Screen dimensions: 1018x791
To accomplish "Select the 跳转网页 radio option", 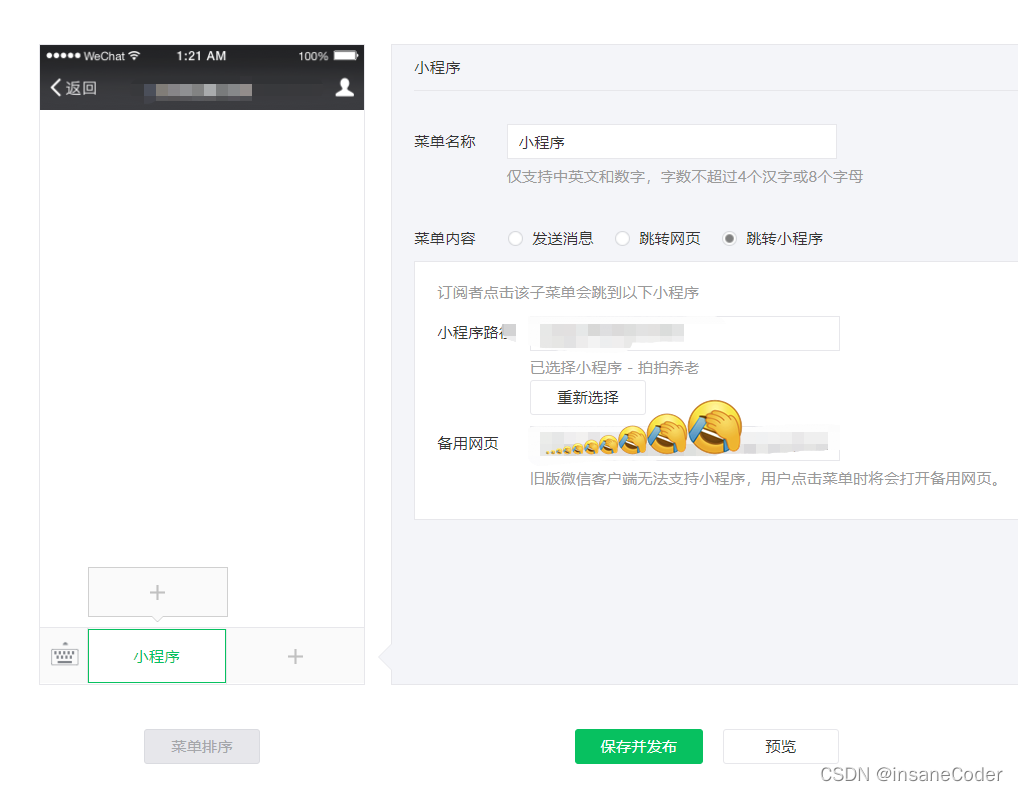I will coord(621,238).
